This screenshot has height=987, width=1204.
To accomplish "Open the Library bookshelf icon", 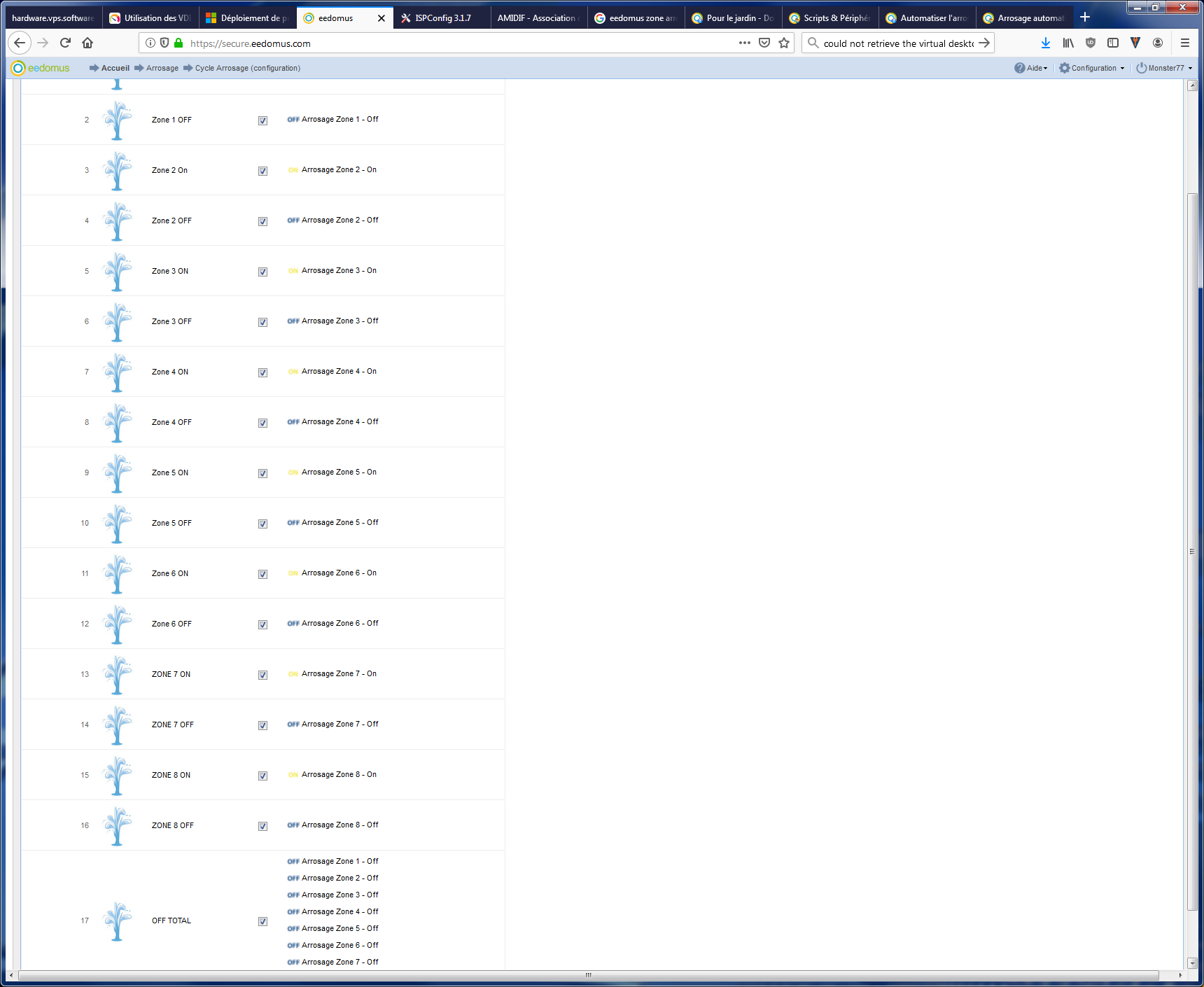I will [x=1068, y=43].
